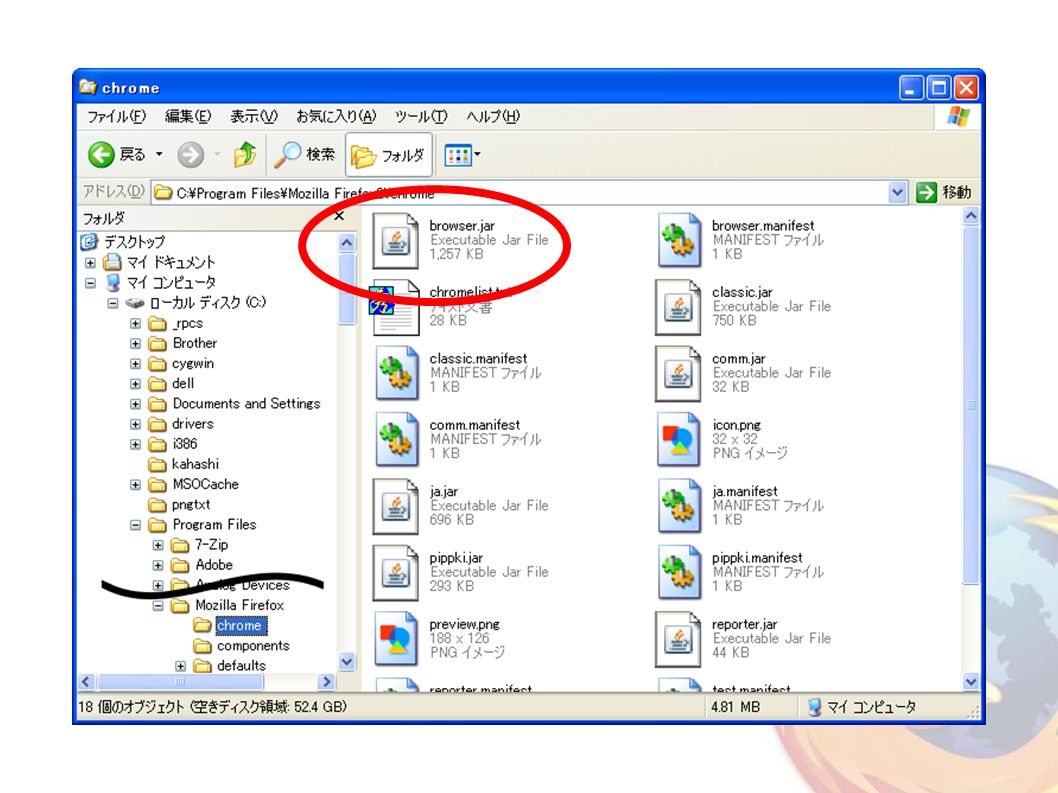Click file list scroll down arrow

point(971,682)
